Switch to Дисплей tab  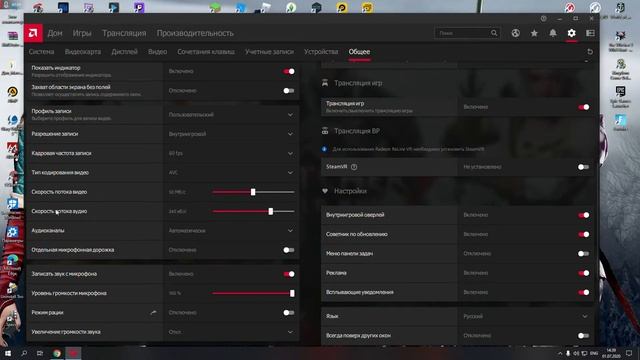124,52
